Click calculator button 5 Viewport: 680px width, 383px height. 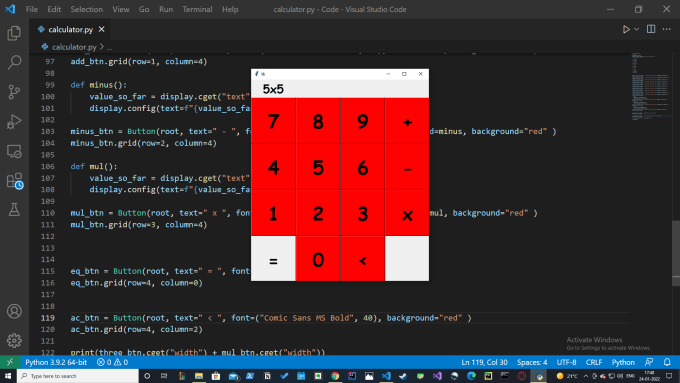coord(318,167)
